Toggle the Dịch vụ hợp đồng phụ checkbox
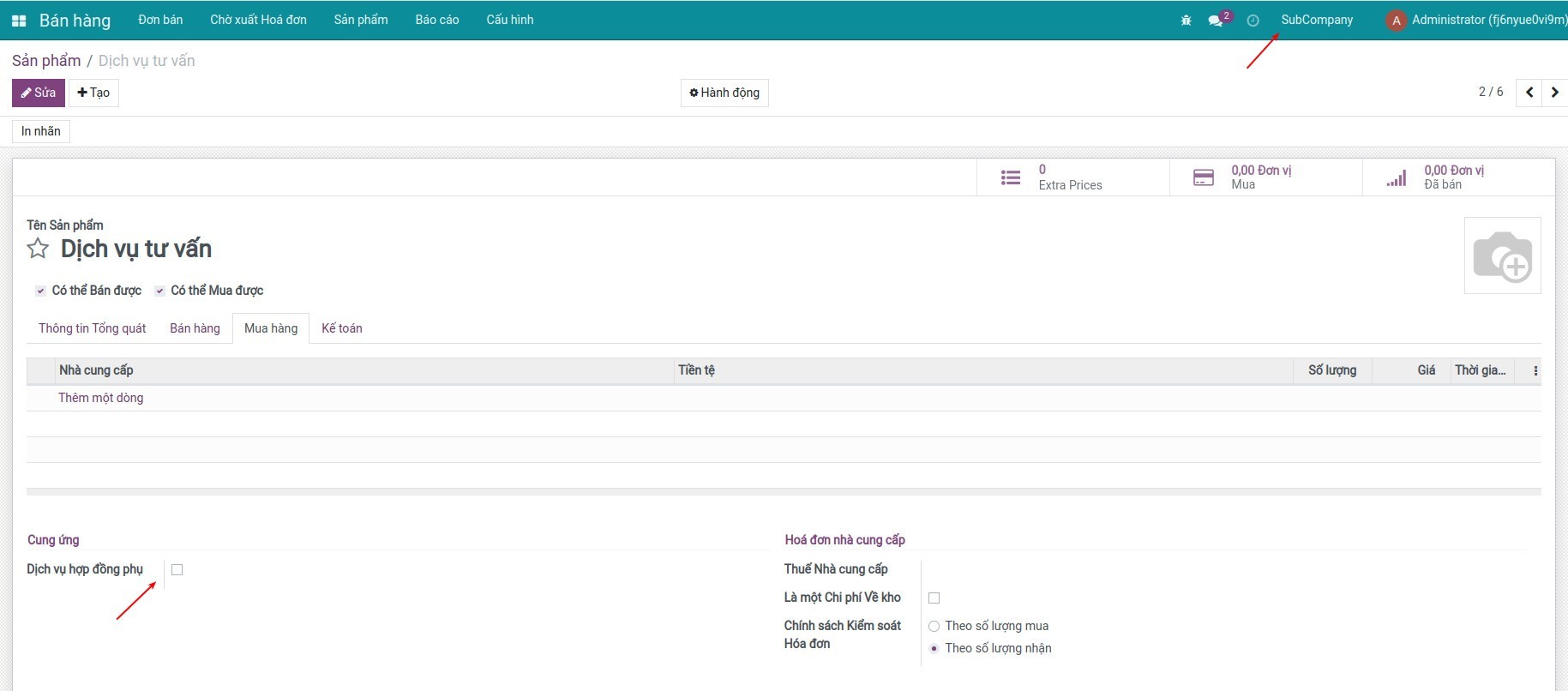The width and height of the screenshot is (1568, 691). pyautogui.click(x=177, y=570)
